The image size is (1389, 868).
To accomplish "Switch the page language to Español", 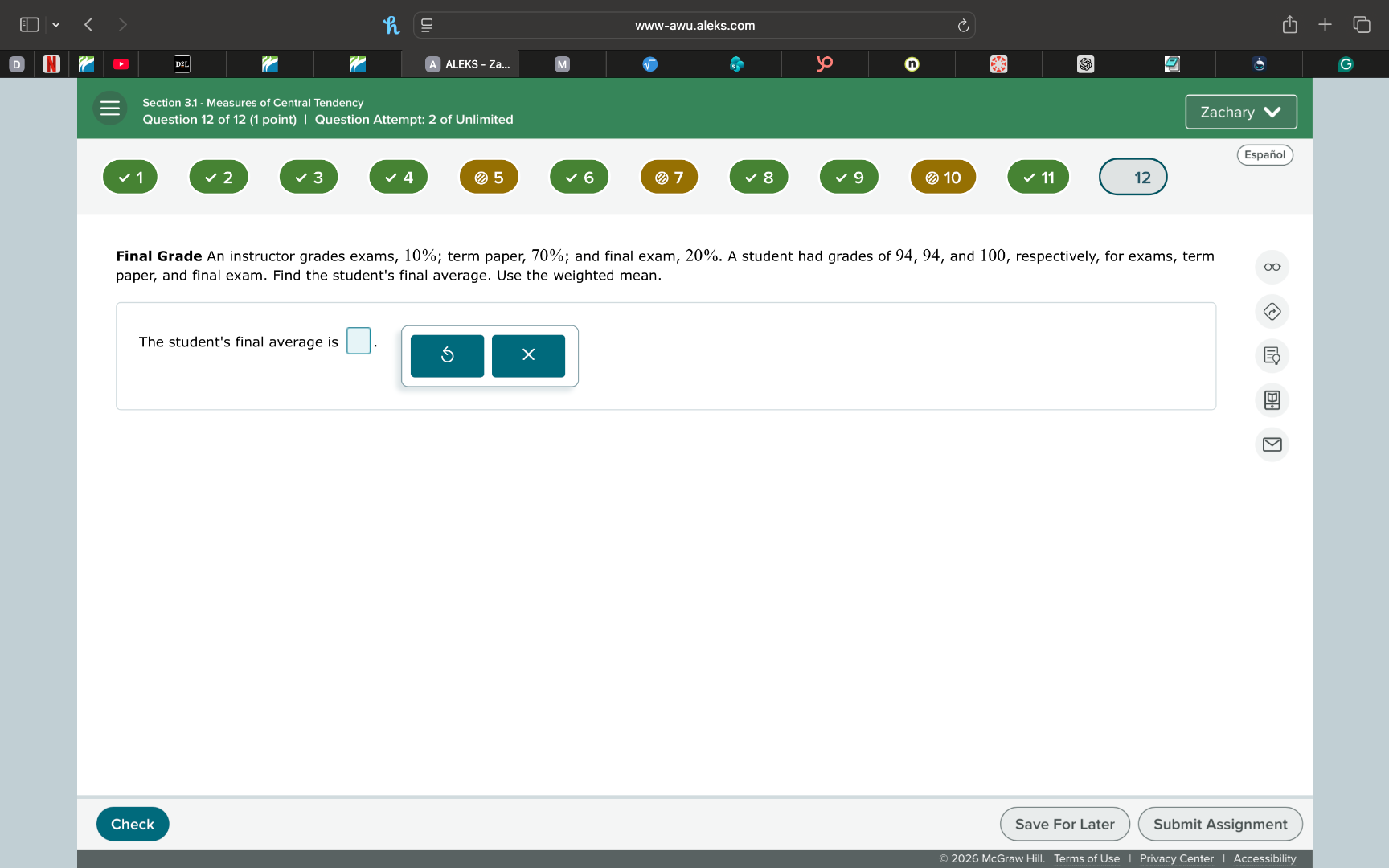I will 1264,154.
